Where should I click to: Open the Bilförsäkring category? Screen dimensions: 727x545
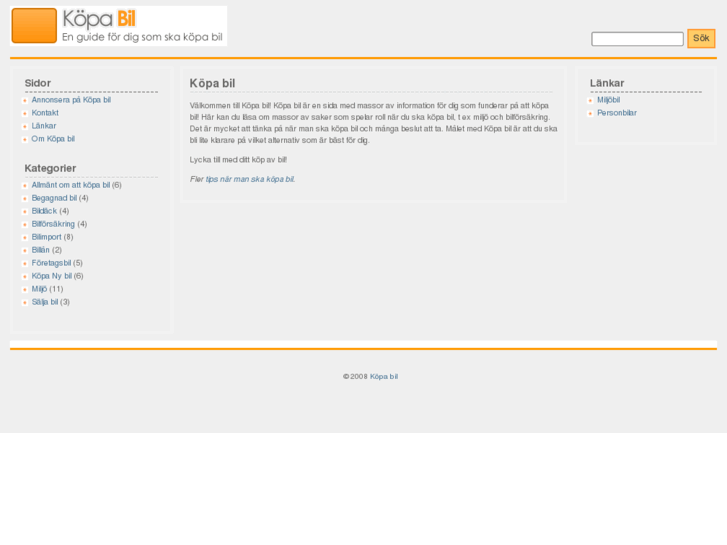(x=53, y=224)
